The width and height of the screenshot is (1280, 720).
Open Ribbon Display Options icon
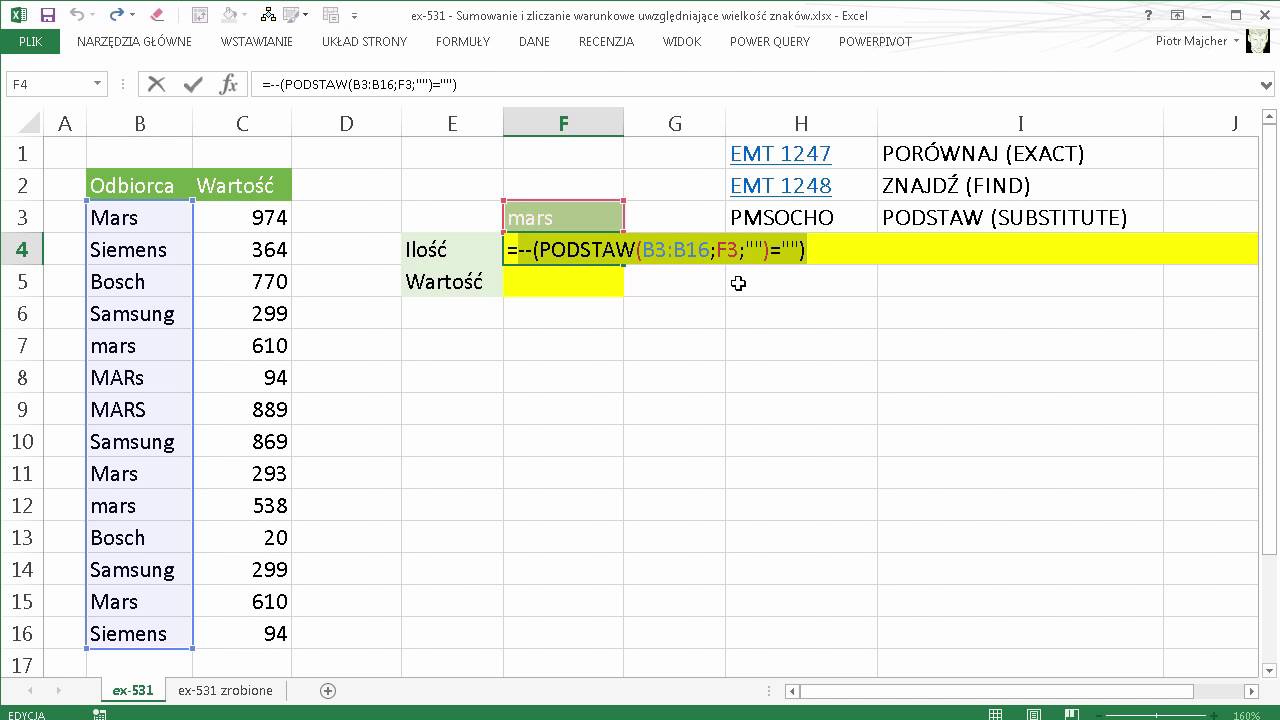click(1178, 15)
